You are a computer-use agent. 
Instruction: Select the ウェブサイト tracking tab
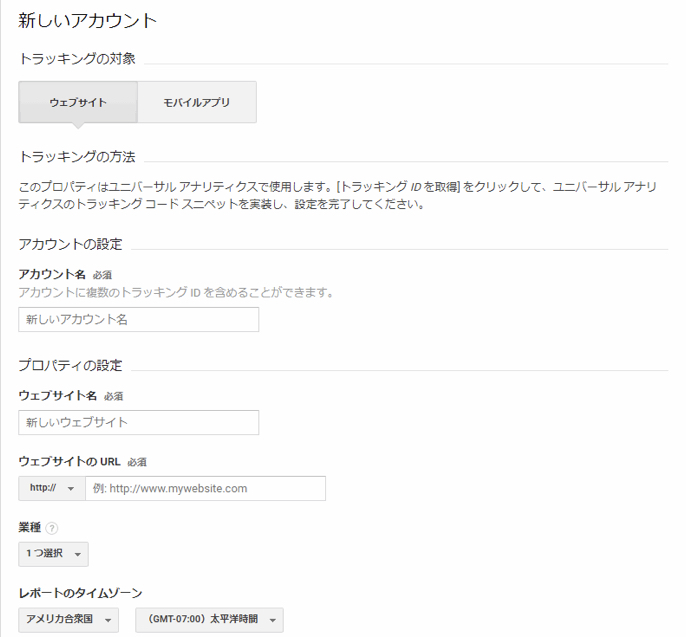78,102
